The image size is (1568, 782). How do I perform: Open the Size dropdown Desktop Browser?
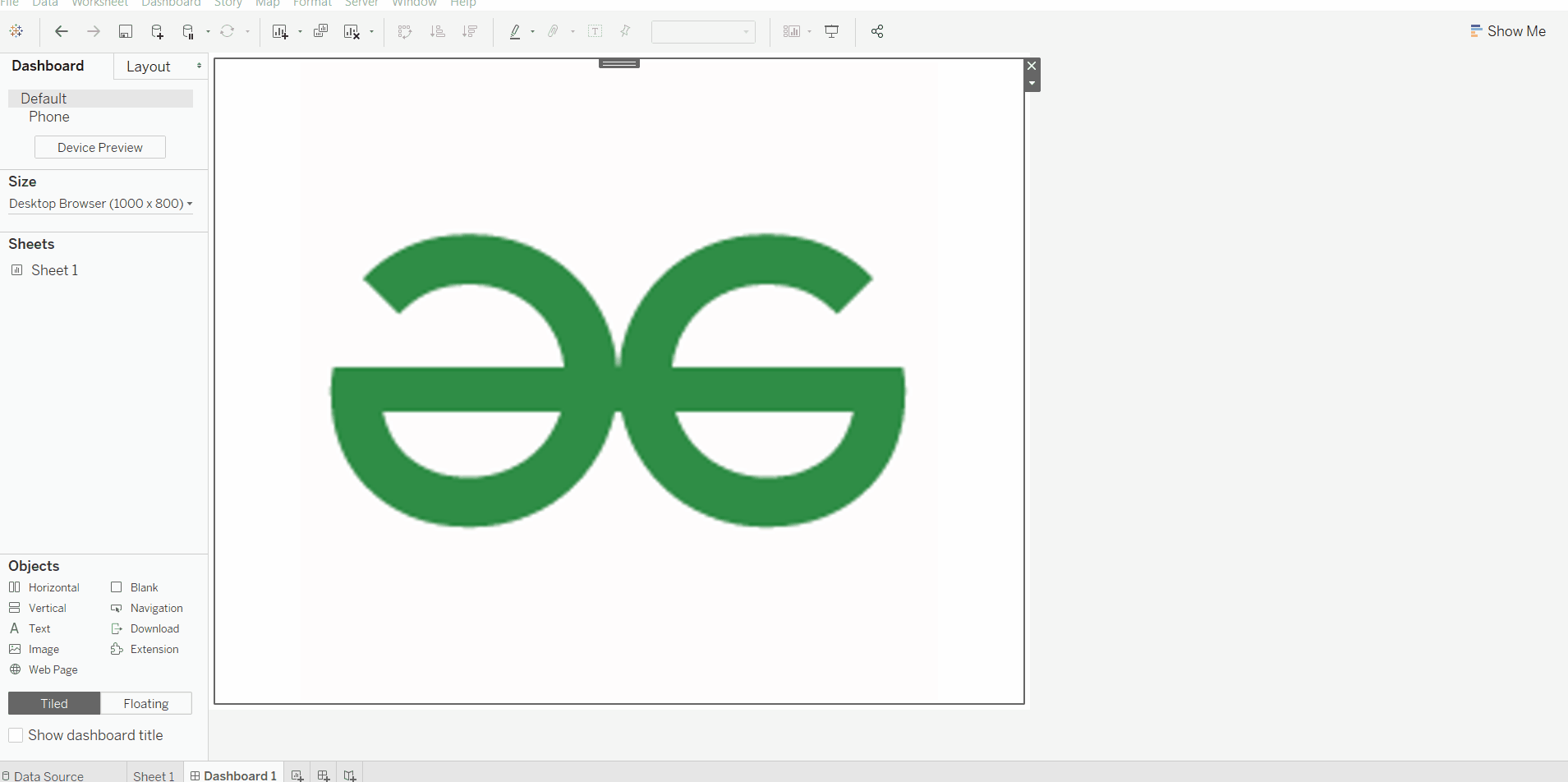pos(101,204)
